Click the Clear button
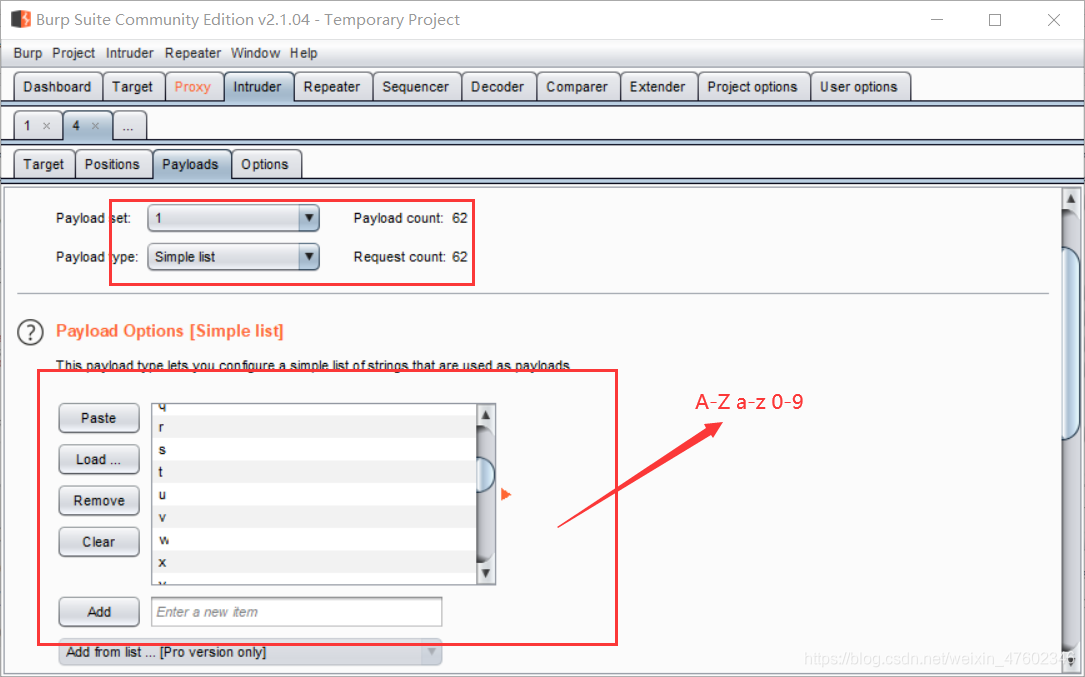 pos(99,542)
